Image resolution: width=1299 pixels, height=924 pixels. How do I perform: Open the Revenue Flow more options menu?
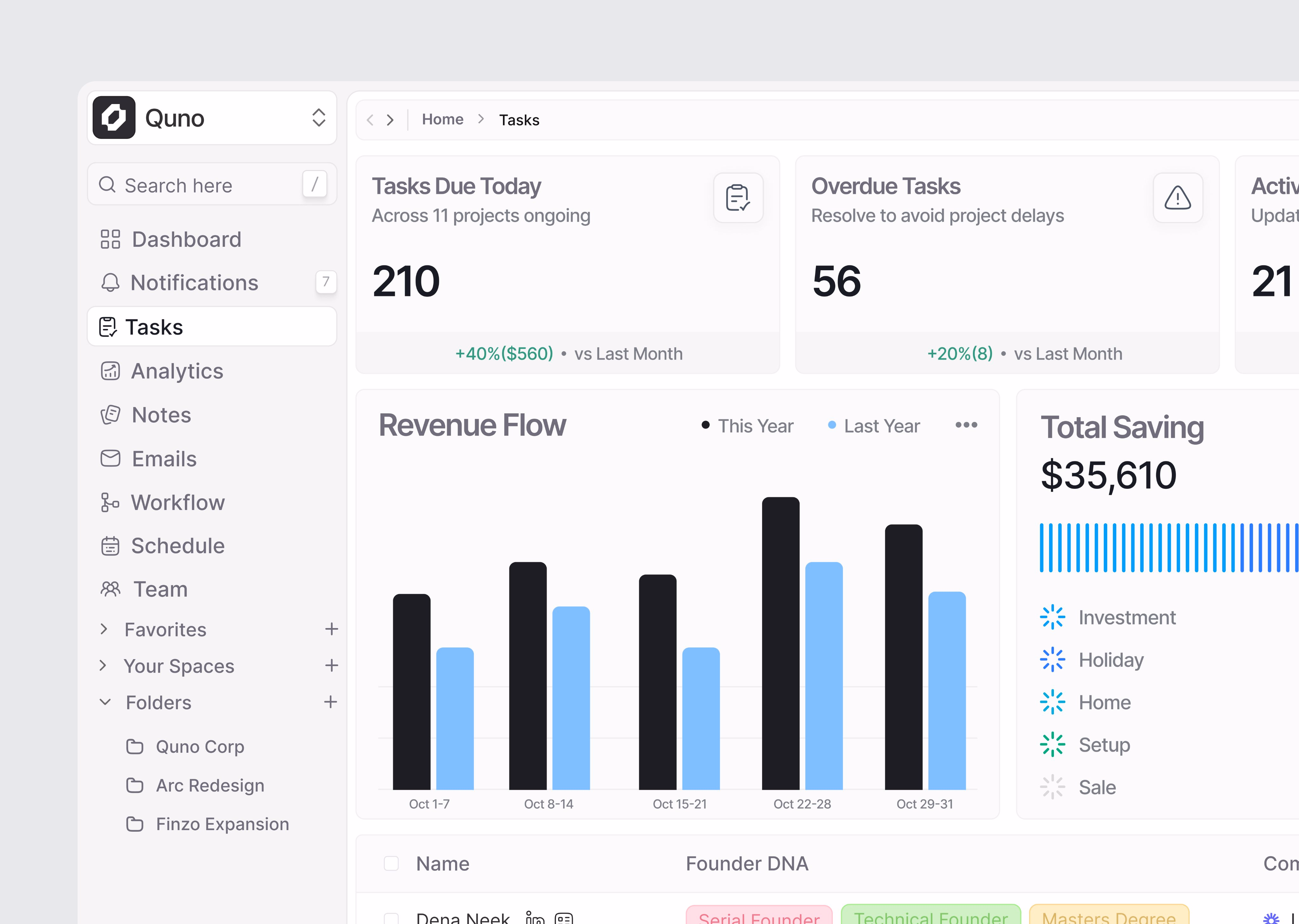coord(966,425)
